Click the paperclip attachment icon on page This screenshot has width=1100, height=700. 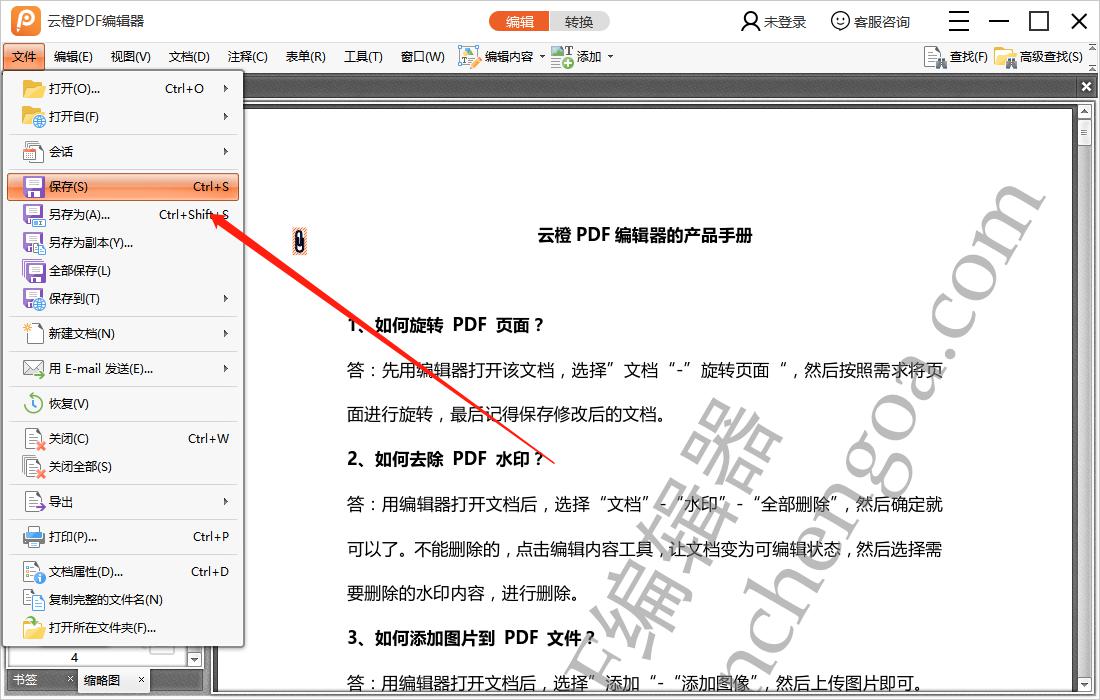click(x=300, y=241)
